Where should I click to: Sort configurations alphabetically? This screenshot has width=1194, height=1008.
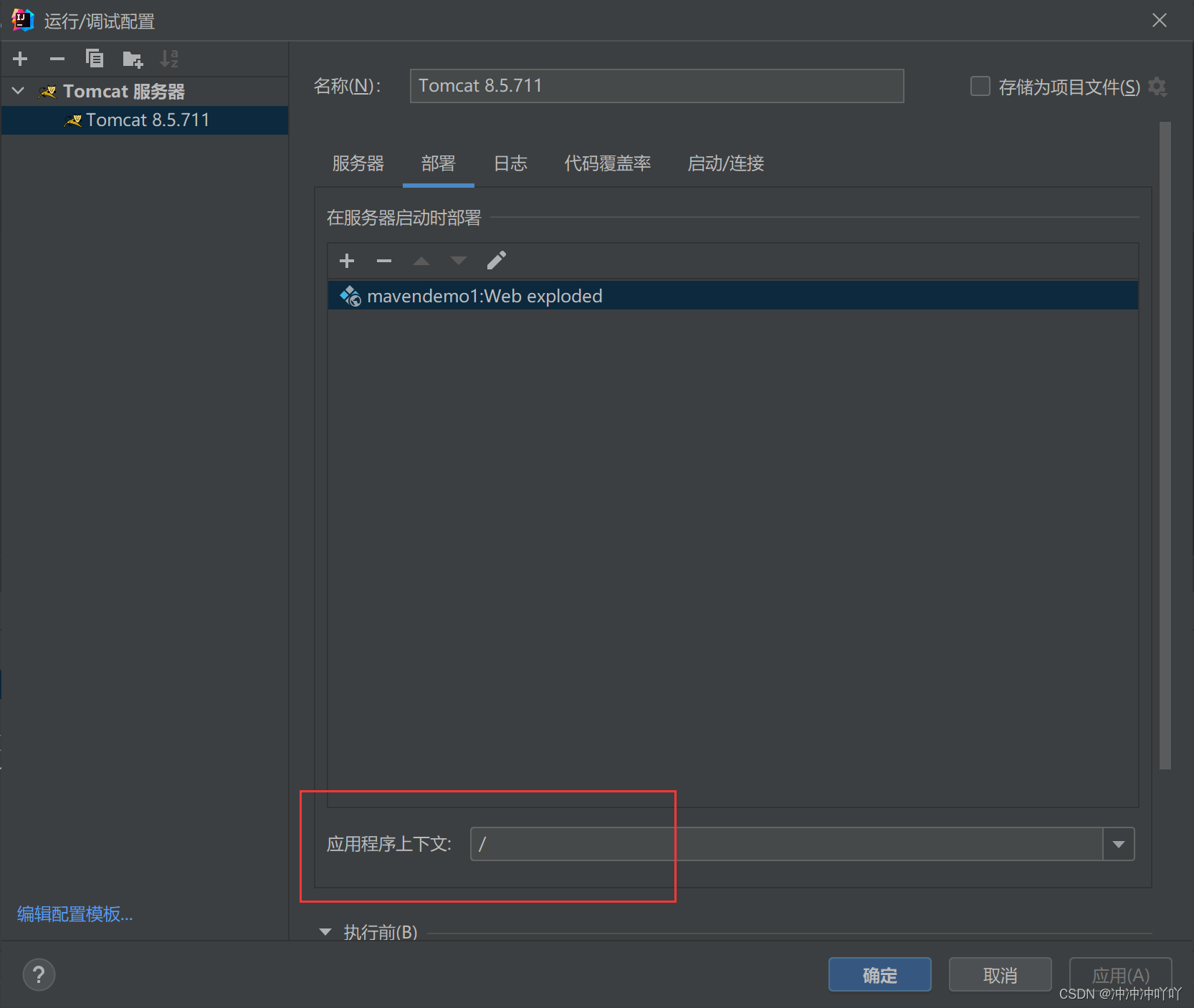point(169,59)
